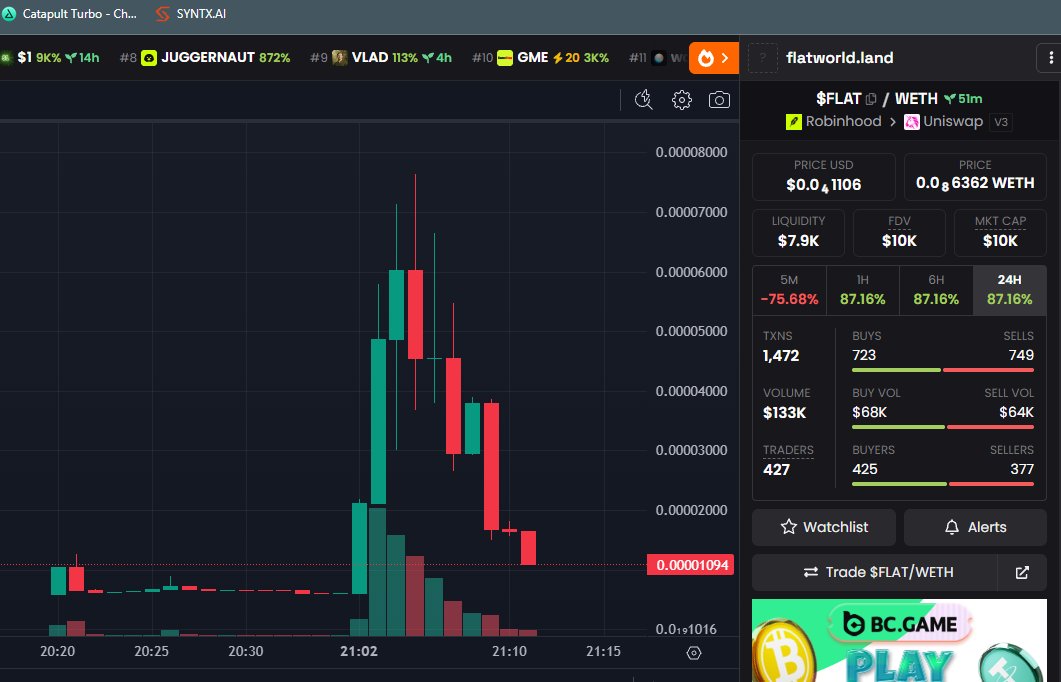Select trending token JUGGERNAUT 872%

(205, 58)
